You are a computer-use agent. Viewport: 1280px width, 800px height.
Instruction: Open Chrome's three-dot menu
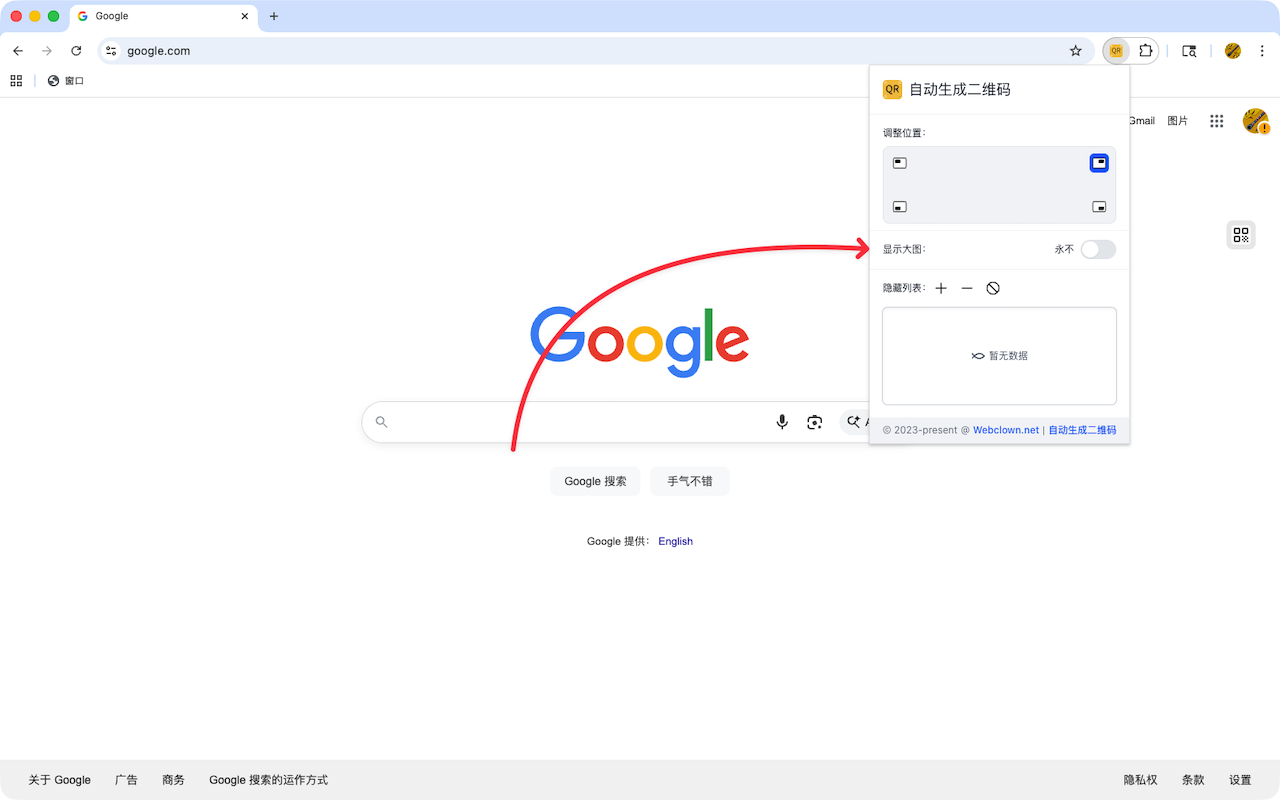(1262, 51)
